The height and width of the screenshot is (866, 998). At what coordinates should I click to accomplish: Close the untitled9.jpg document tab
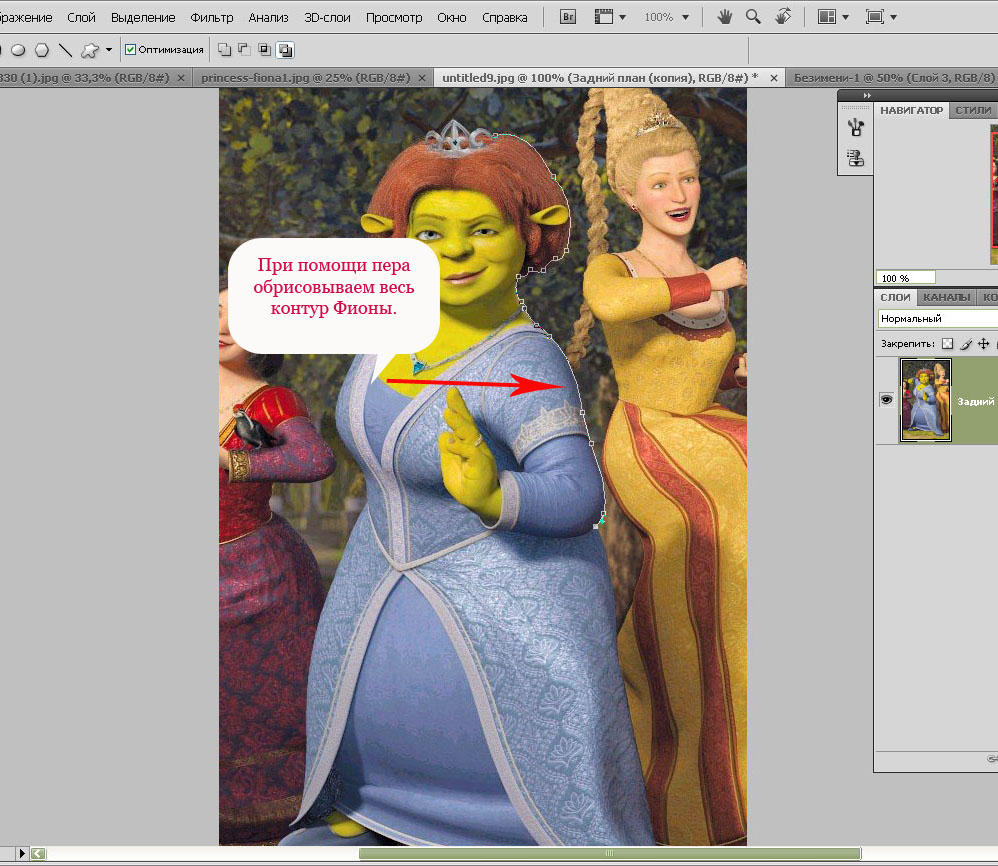774,78
